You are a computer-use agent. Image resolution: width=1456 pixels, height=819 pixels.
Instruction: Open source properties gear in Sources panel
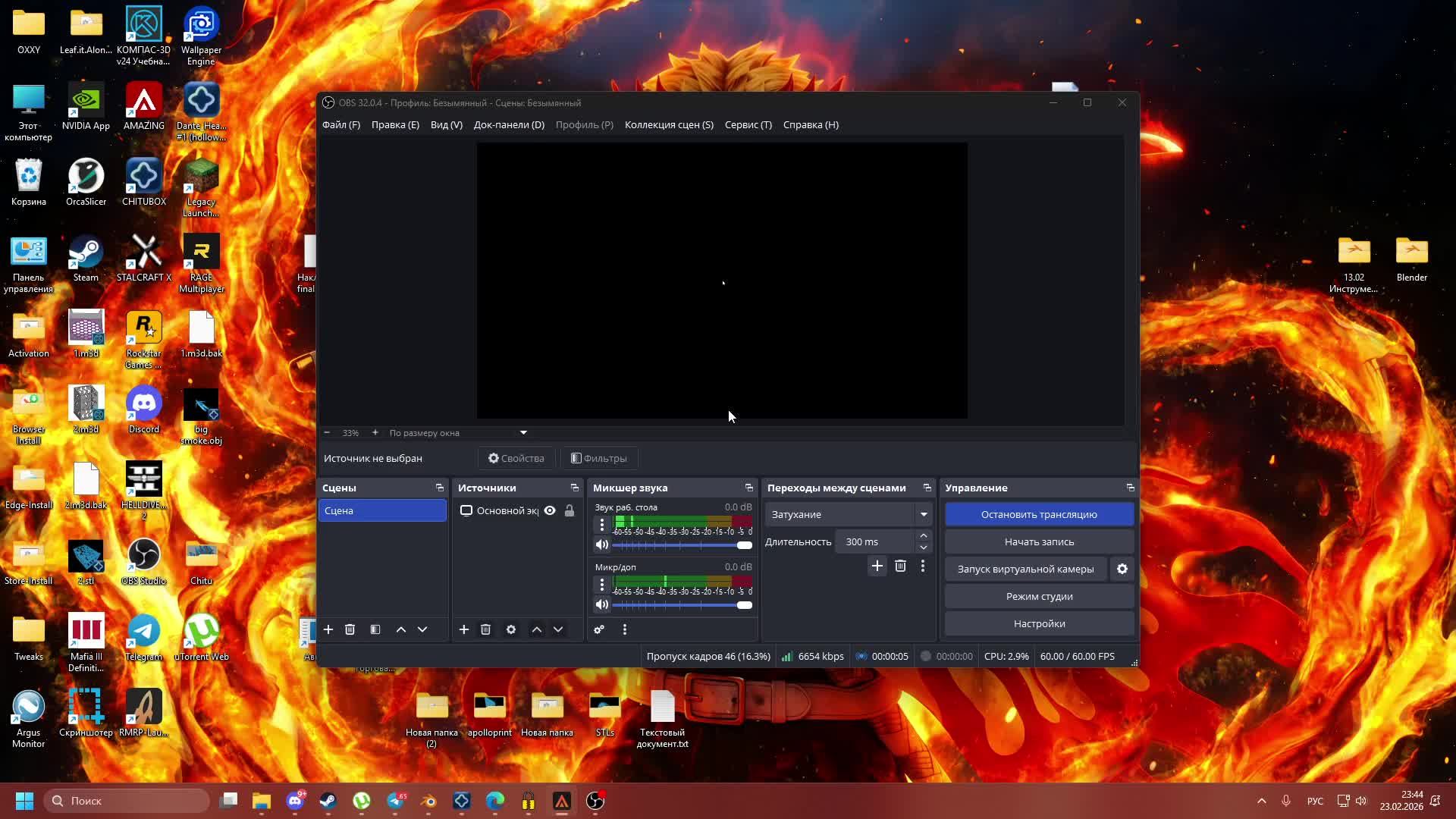(511, 629)
